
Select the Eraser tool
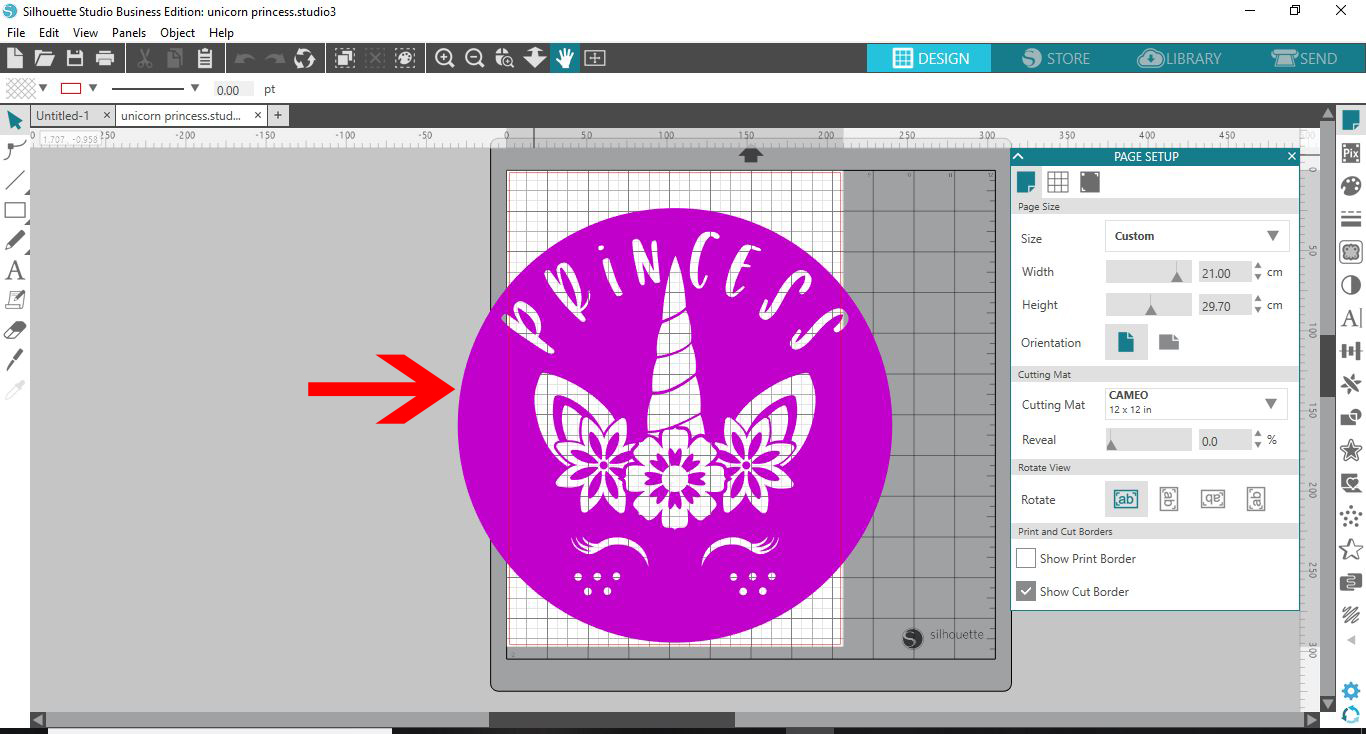click(15, 330)
